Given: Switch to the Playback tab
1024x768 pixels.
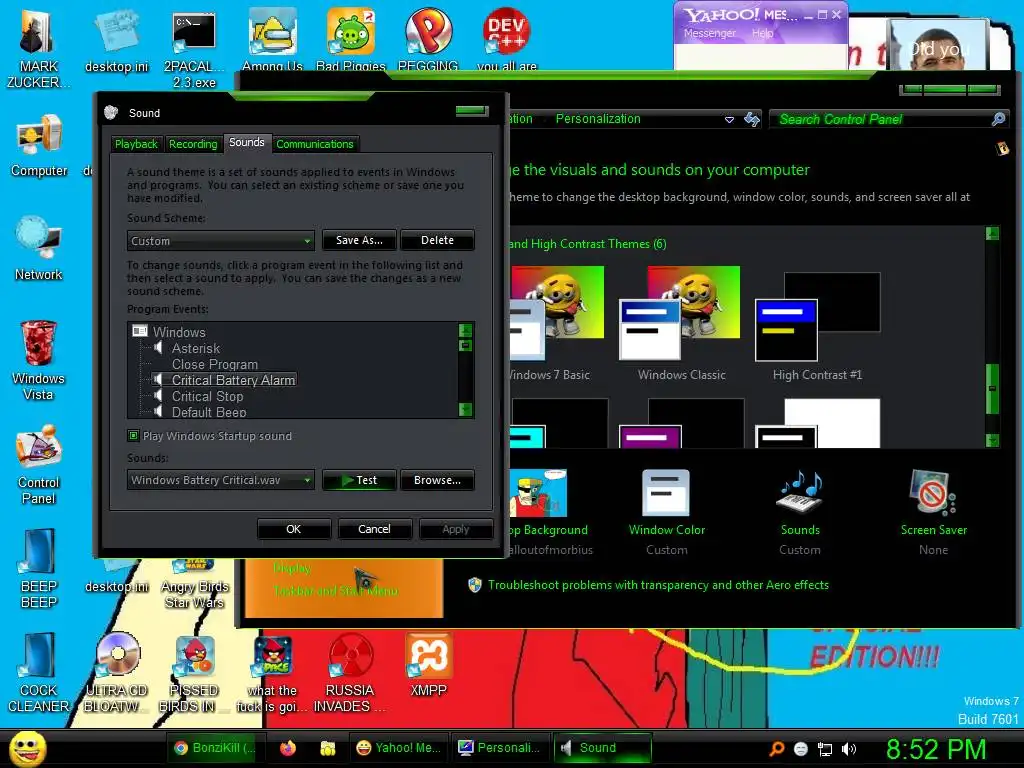Looking at the screenshot, I should tap(136, 144).
